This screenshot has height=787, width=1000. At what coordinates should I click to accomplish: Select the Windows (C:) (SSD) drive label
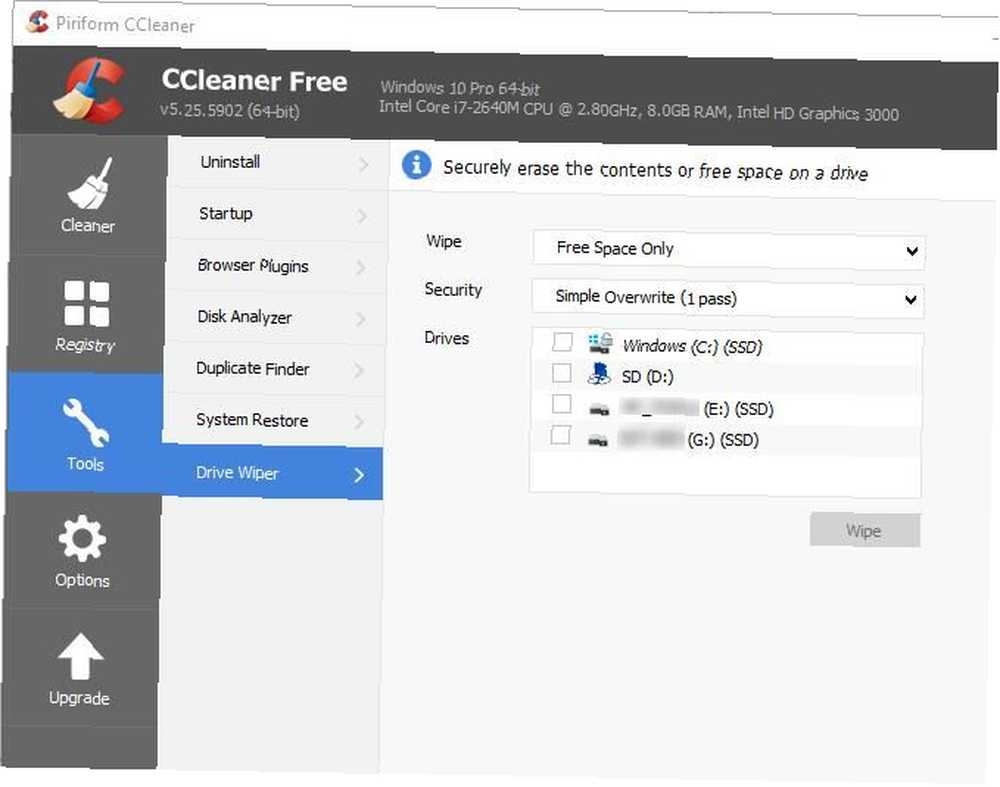point(693,346)
